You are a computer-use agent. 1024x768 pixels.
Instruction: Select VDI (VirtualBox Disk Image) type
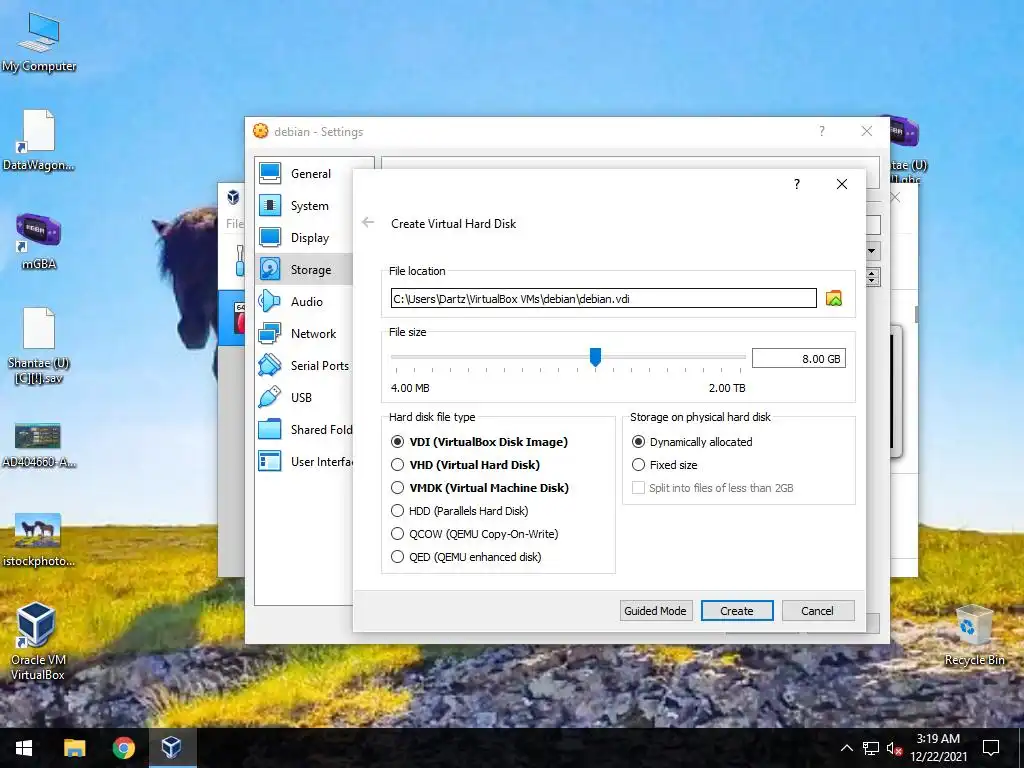(x=480, y=442)
